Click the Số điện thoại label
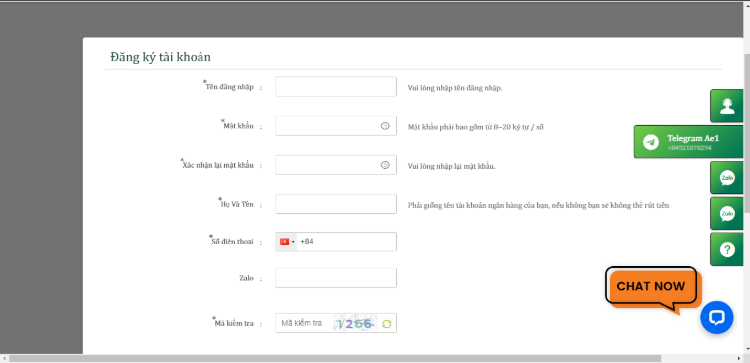This screenshot has width=750, height=363. coord(232,242)
